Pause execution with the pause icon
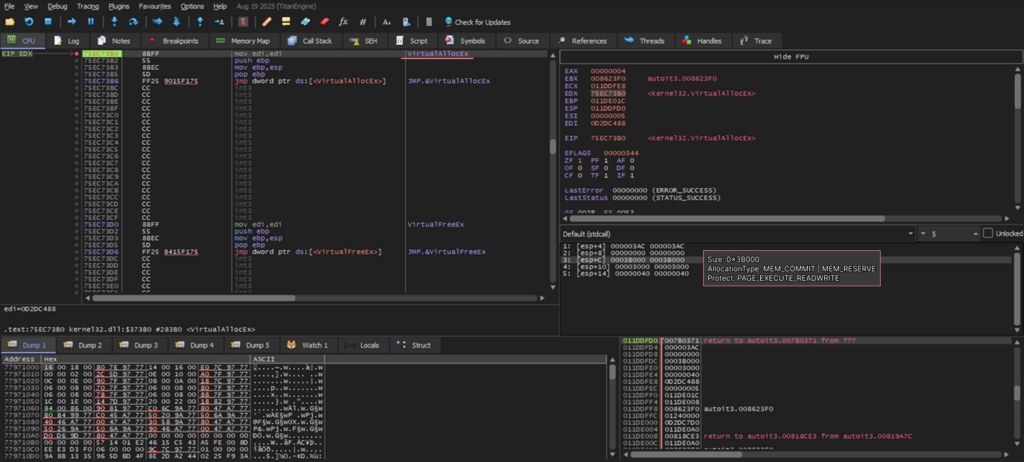Image resolution: width=1024 pixels, height=462 pixels. click(x=91, y=21)
